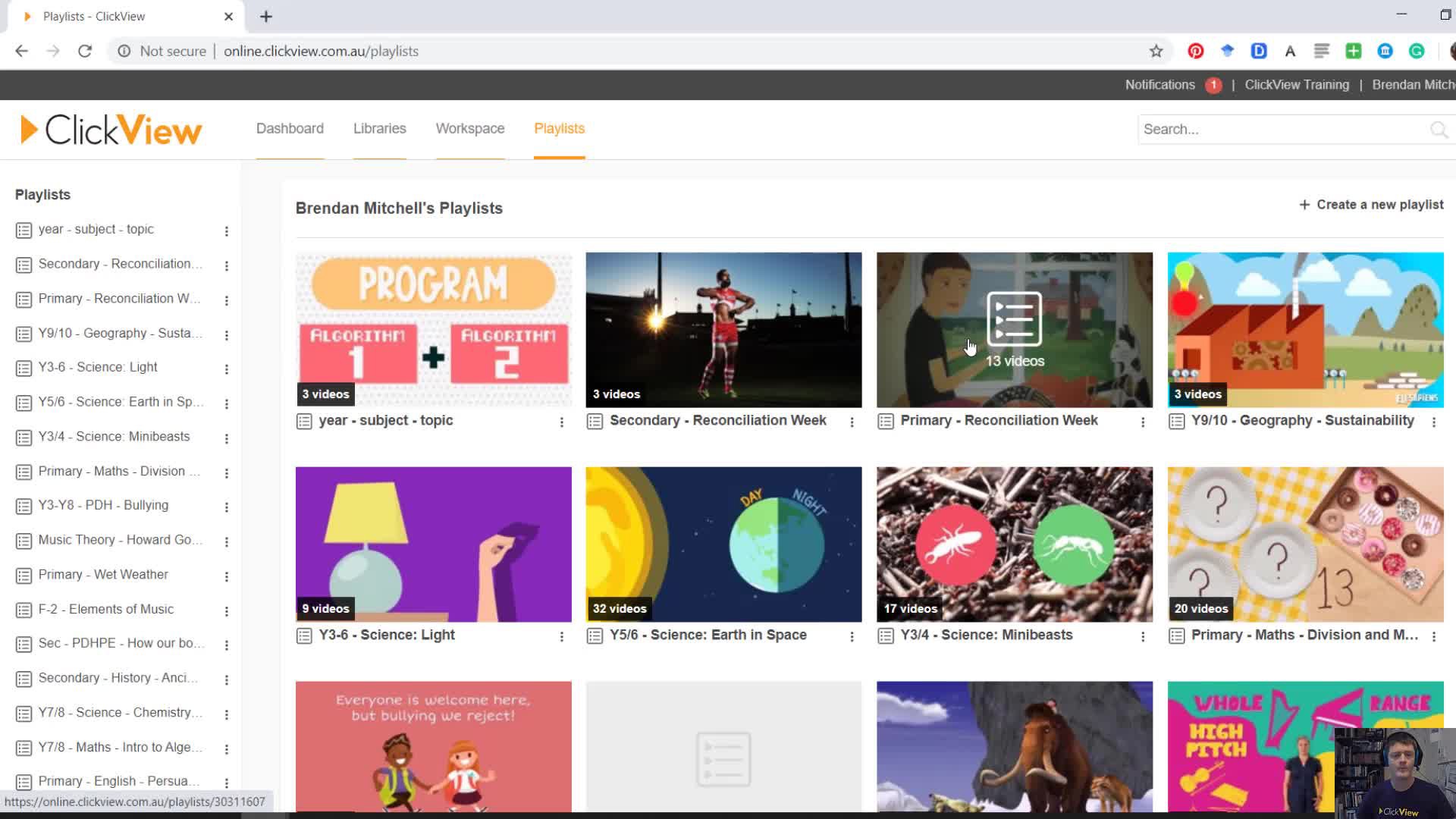Open ClickView Training link
Viewport: 1456px width, 819px height.
[x=1297, y=85]
